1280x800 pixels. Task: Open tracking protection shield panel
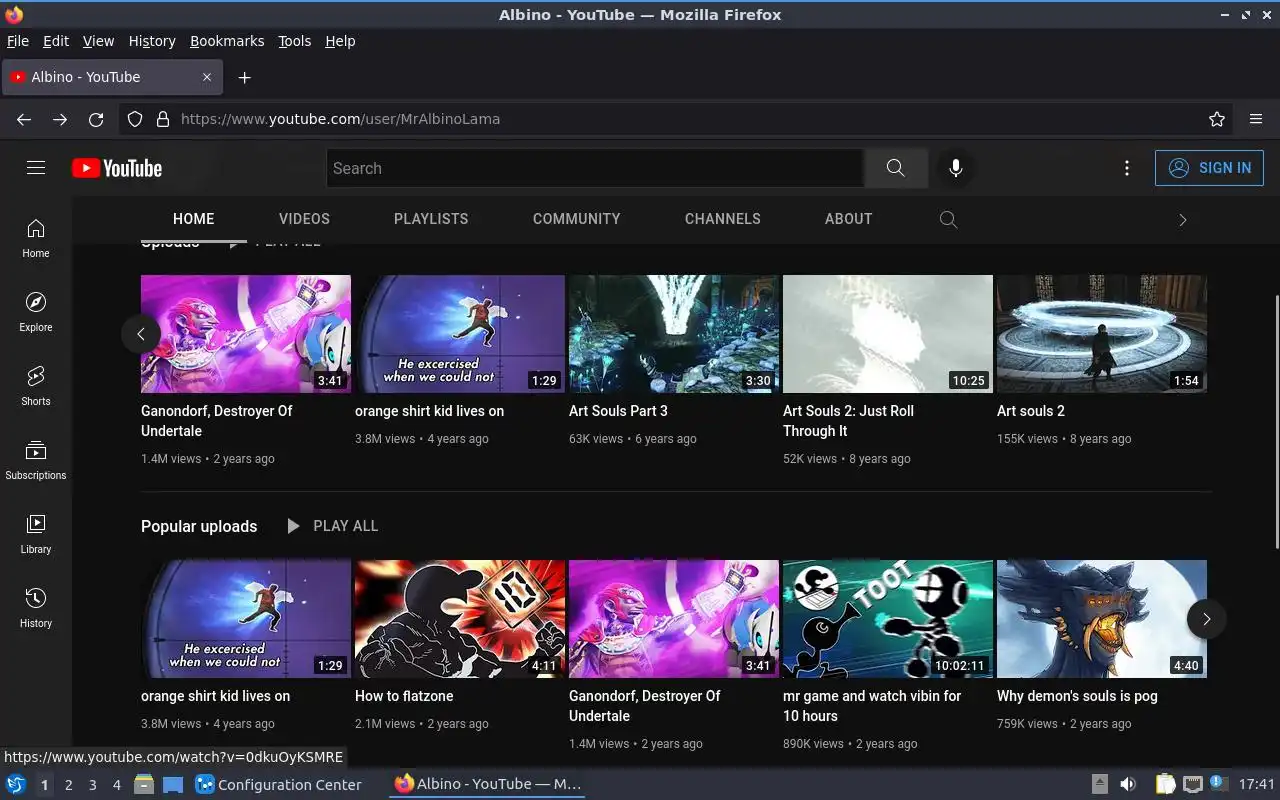pyautogui.click(x=135, y=119)
